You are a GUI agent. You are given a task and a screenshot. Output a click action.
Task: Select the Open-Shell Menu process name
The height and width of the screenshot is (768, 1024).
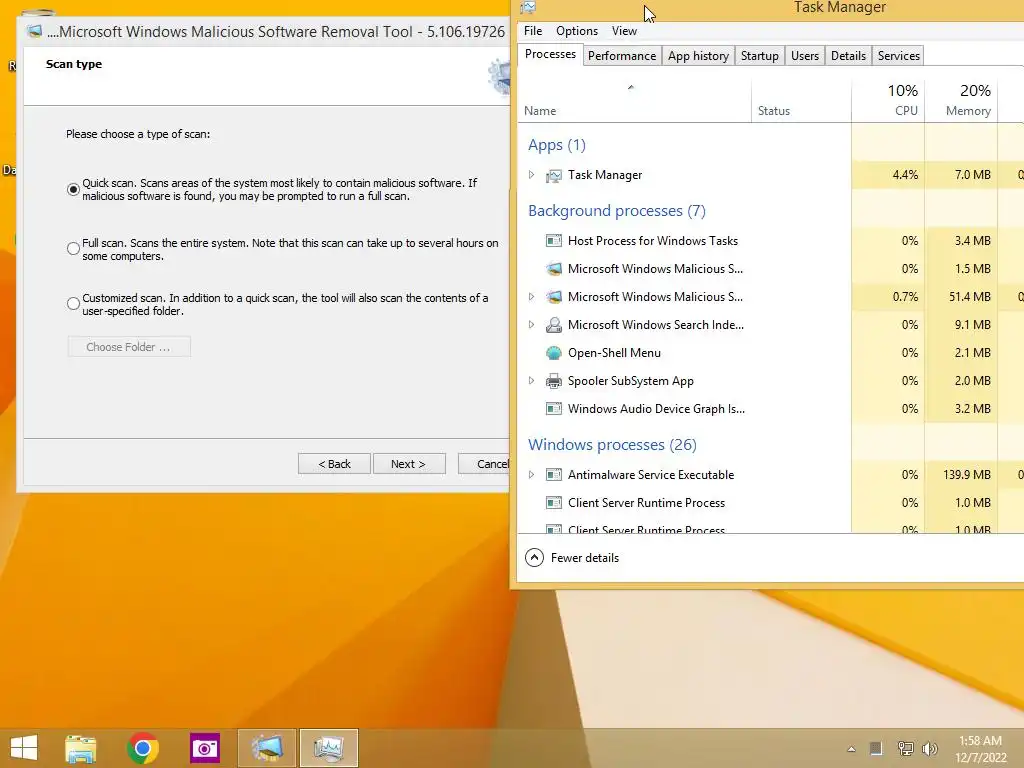tap(614, 353)
